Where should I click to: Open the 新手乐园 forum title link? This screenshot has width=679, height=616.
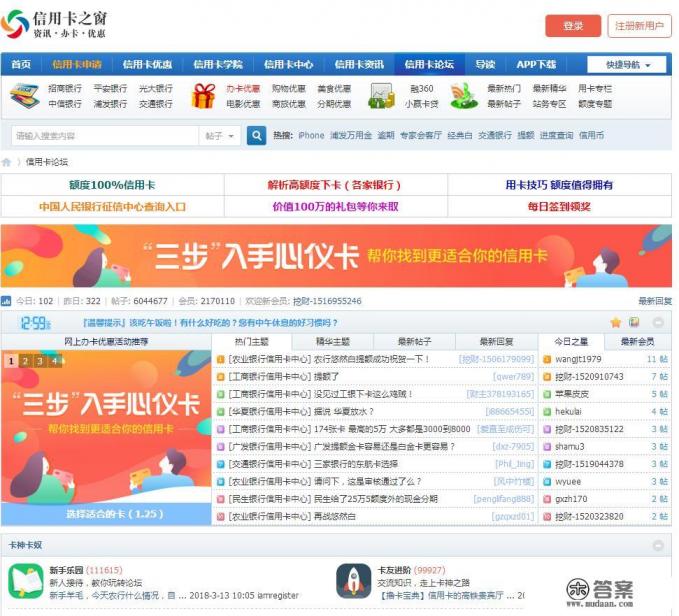pyautogui.click(x=66, y=570)
